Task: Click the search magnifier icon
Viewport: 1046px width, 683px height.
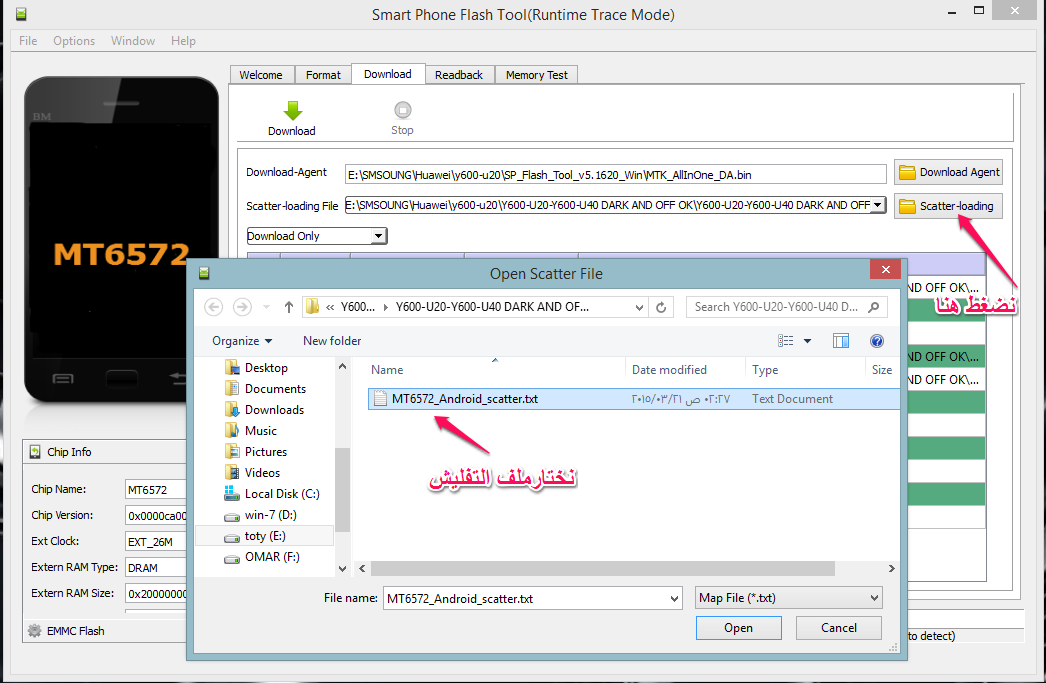Action: 873,307
